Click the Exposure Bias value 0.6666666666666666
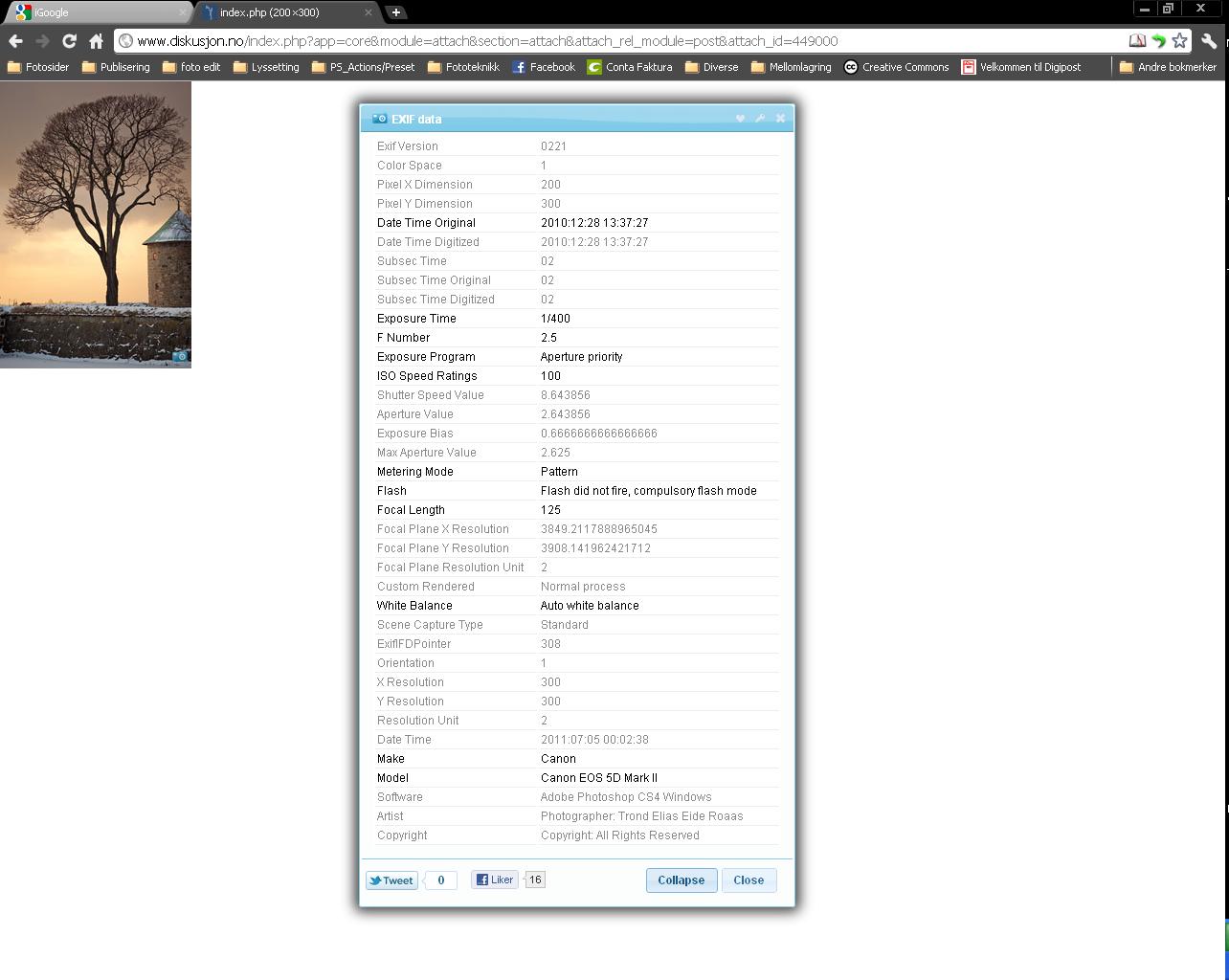Viewport: 1229px width, 980px height. click(x=598, y=434)
